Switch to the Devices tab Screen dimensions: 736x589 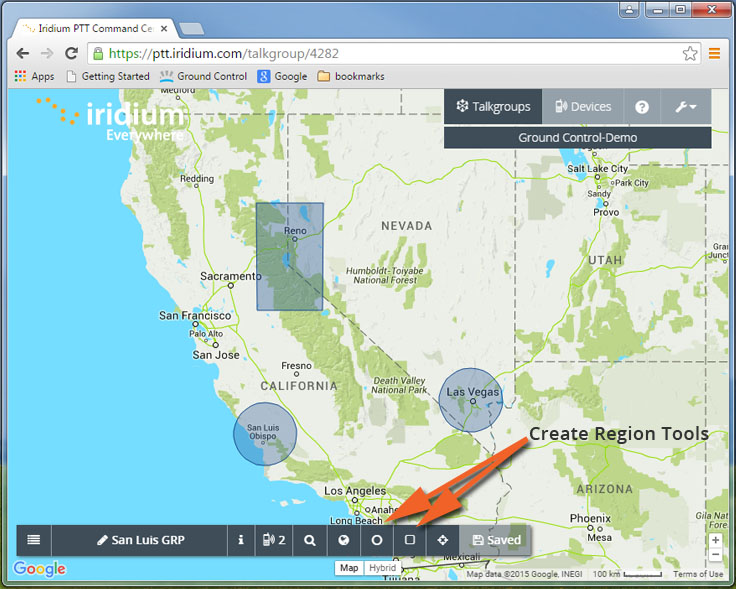[583, 107]
